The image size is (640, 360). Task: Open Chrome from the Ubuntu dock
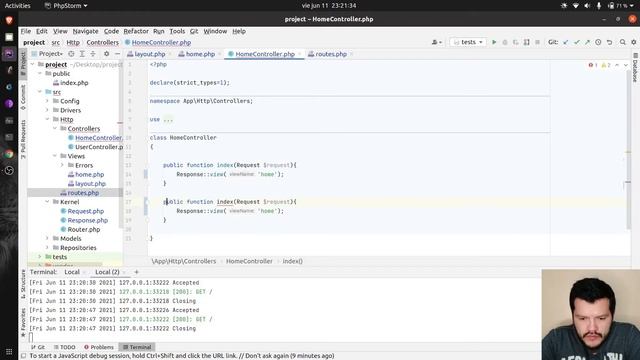click(9, 154)
